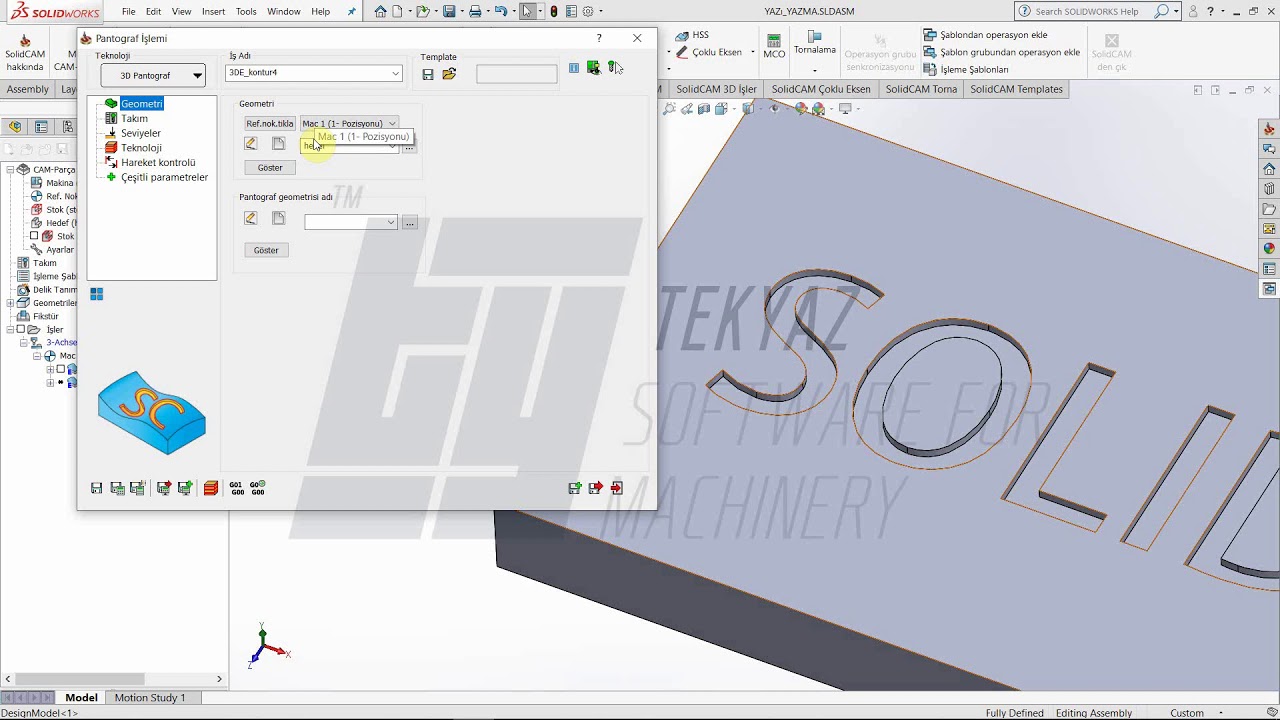This screenshot has width=1280, height=720.
Task: Open the Tornalama dropdown arrow in ribbon
Action: click(815, 71)
